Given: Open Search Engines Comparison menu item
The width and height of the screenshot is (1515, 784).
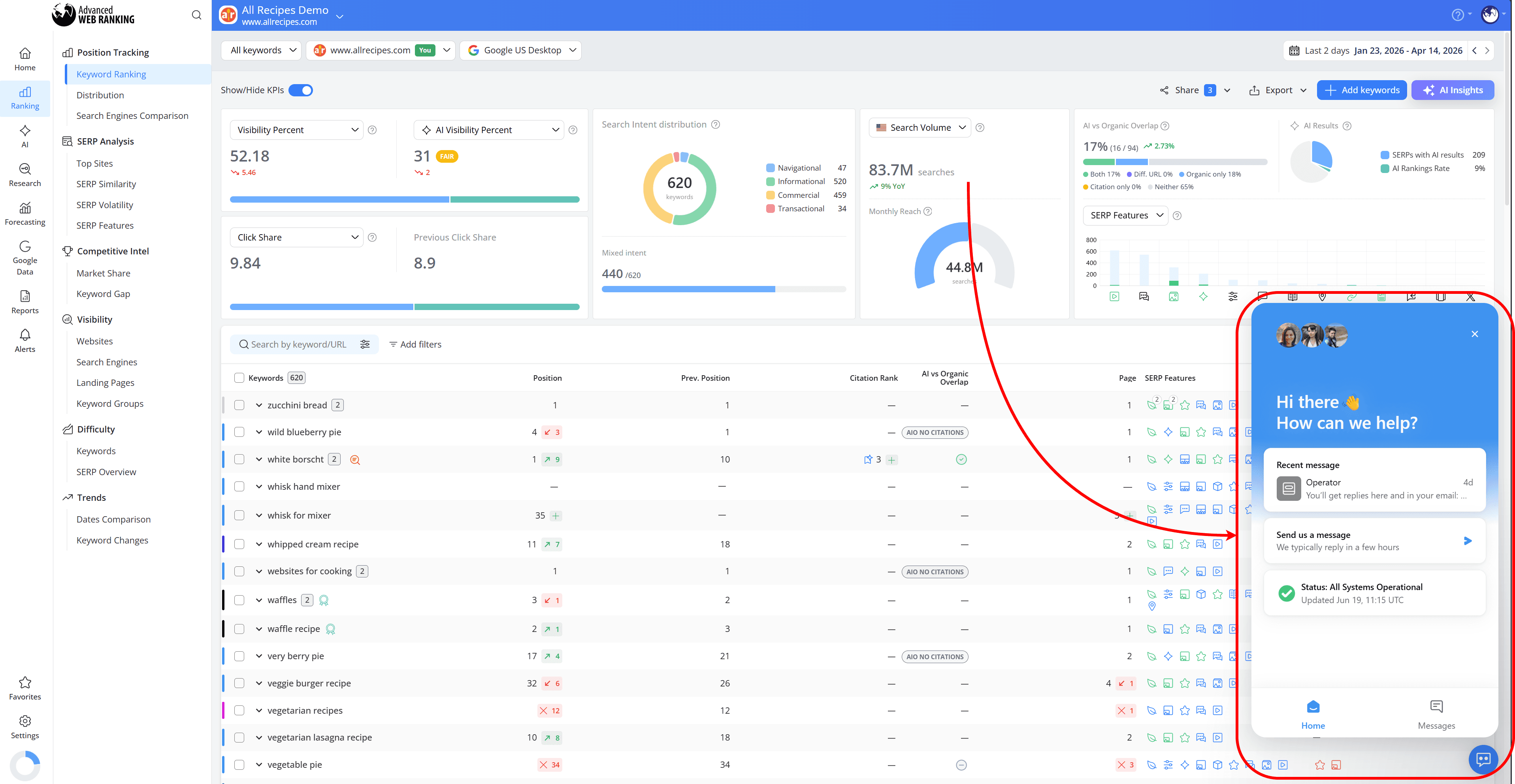Looking at the screenshot, I should coord(132,116).
